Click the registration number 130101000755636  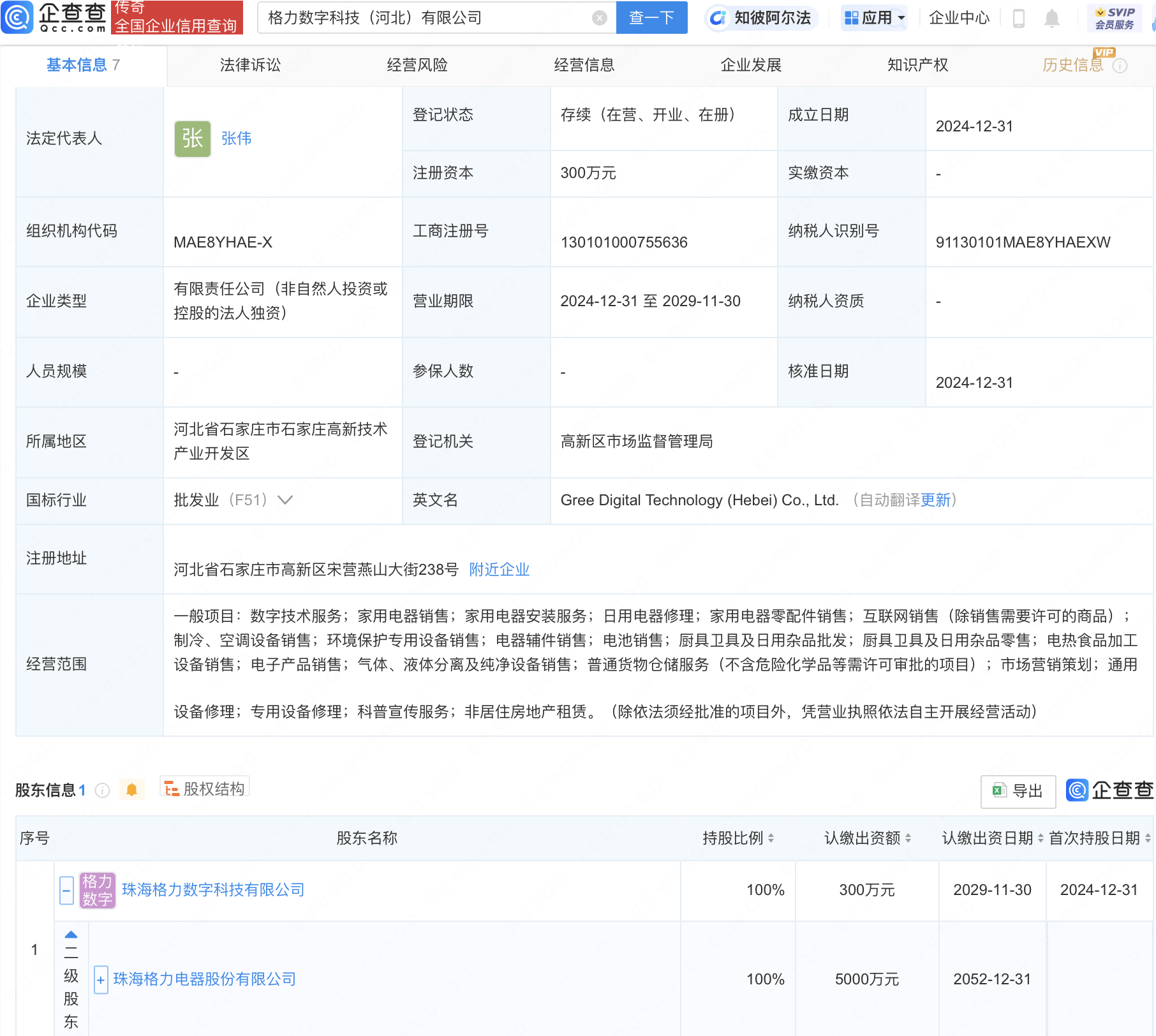[x=624, y=242]
